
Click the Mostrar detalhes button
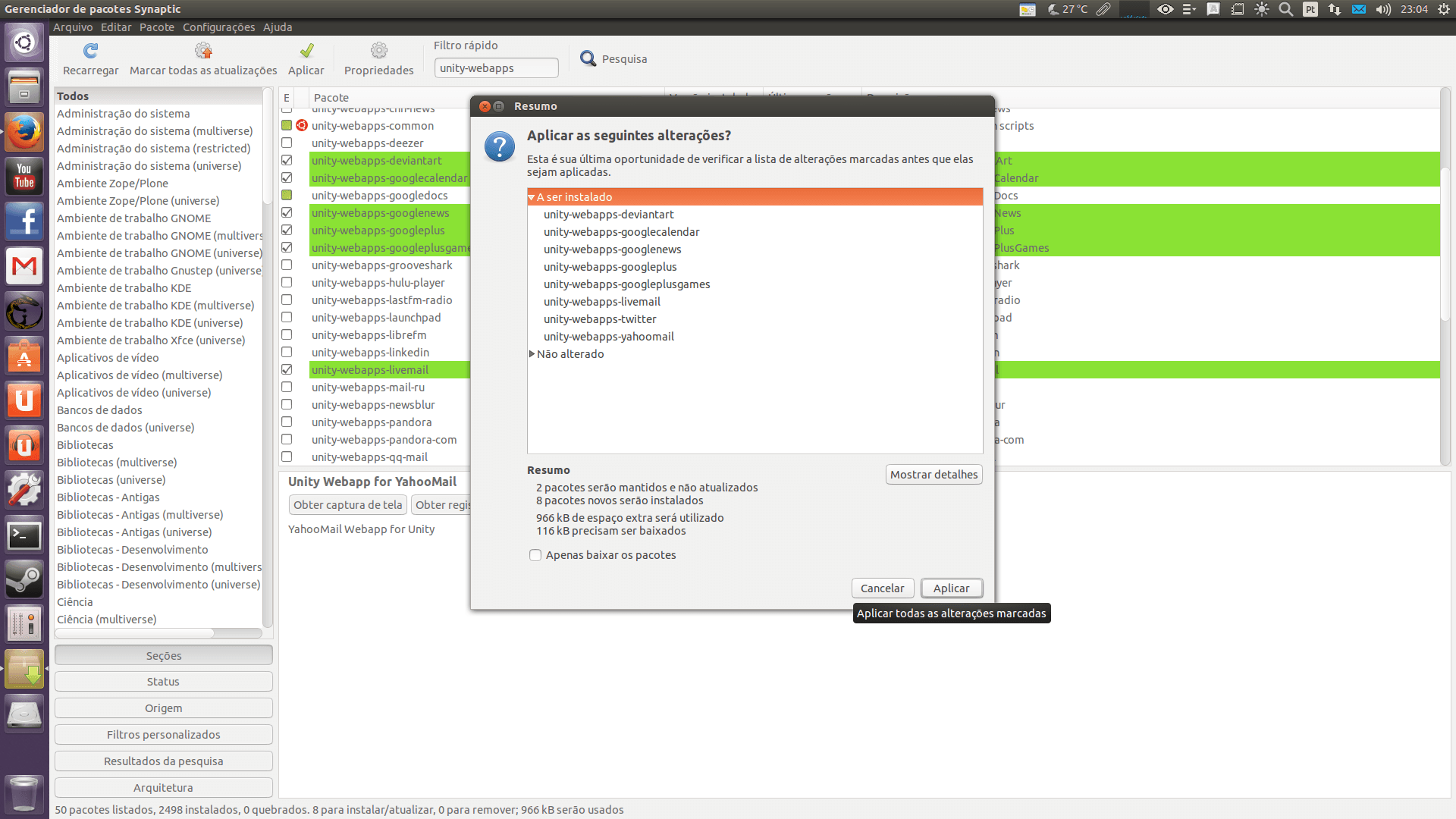click(x=934, y=475)
